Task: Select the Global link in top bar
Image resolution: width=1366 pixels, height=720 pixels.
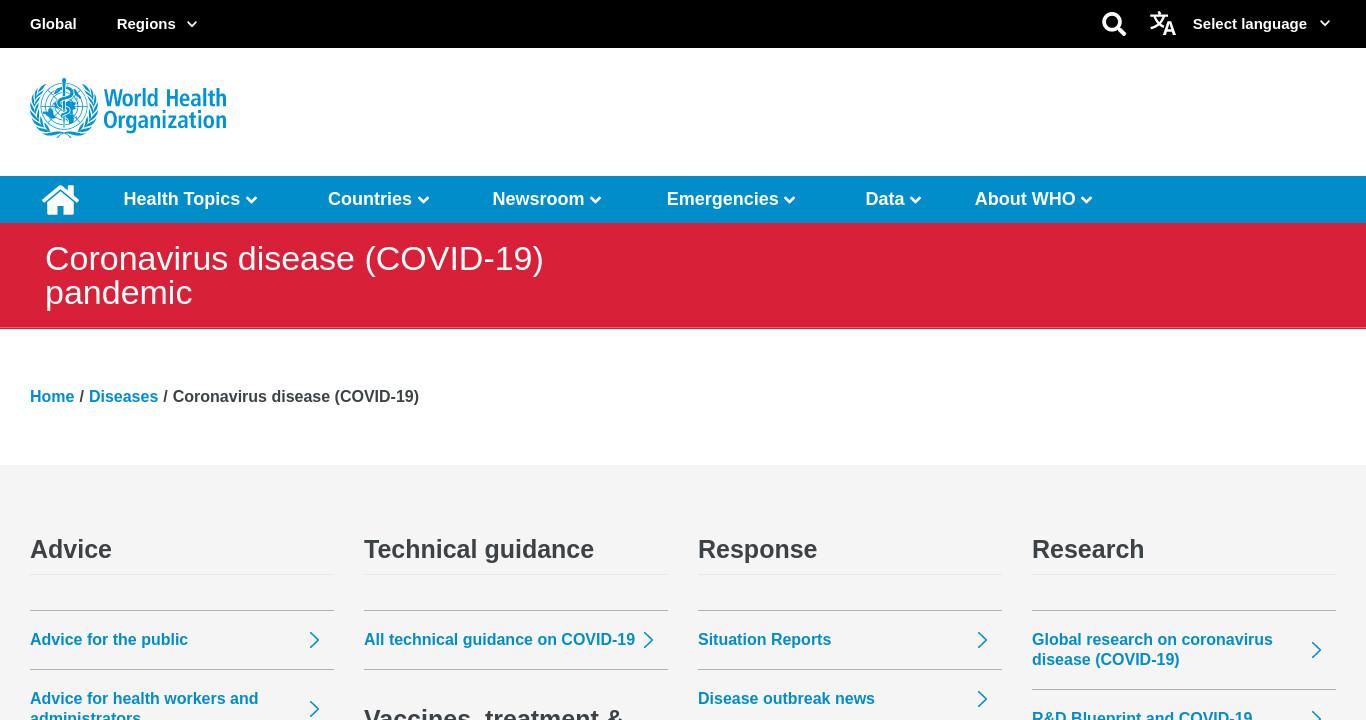Action: coord(53,23)
